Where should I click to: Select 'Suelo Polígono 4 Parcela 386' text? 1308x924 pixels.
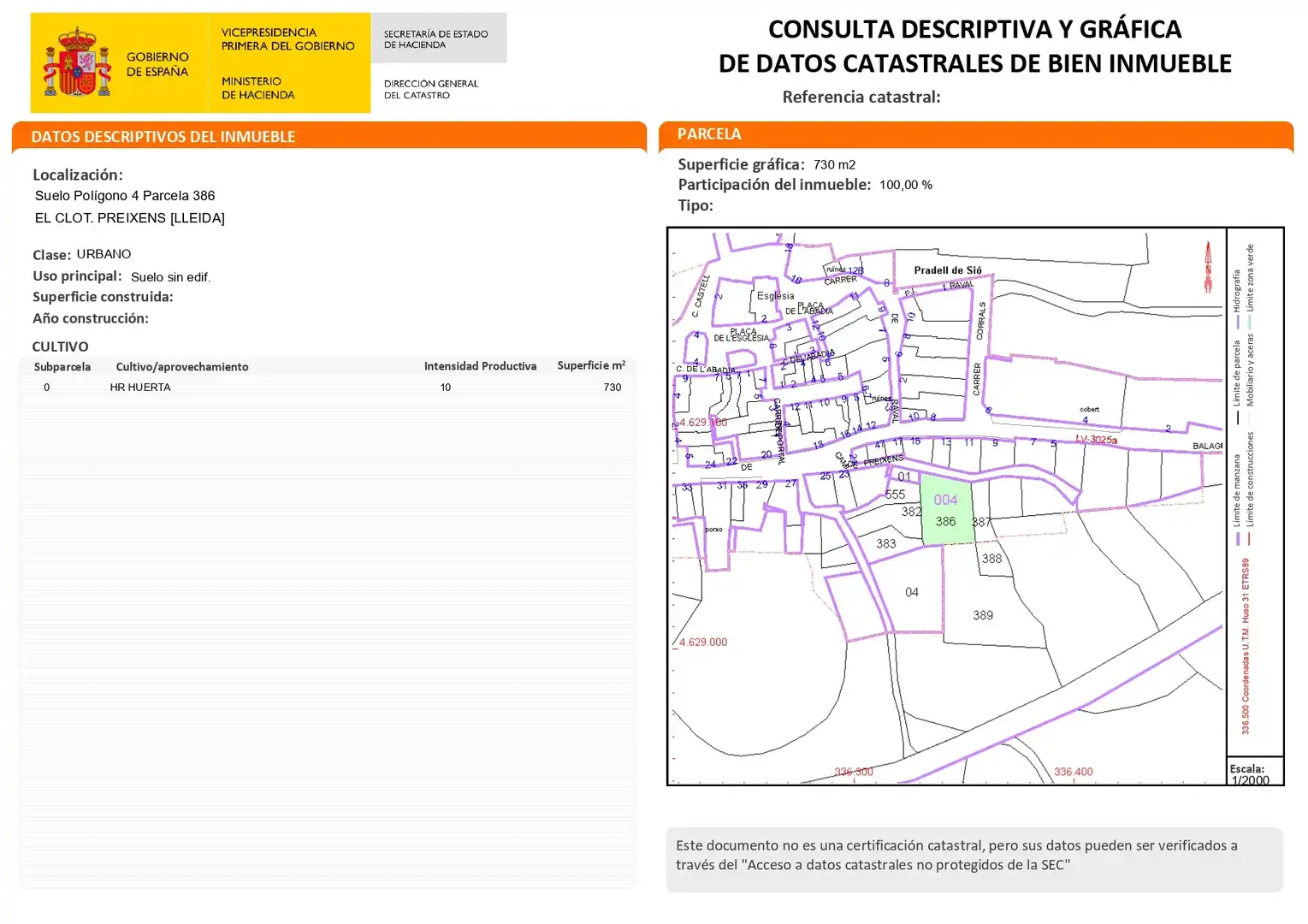[x=125, y=196]
